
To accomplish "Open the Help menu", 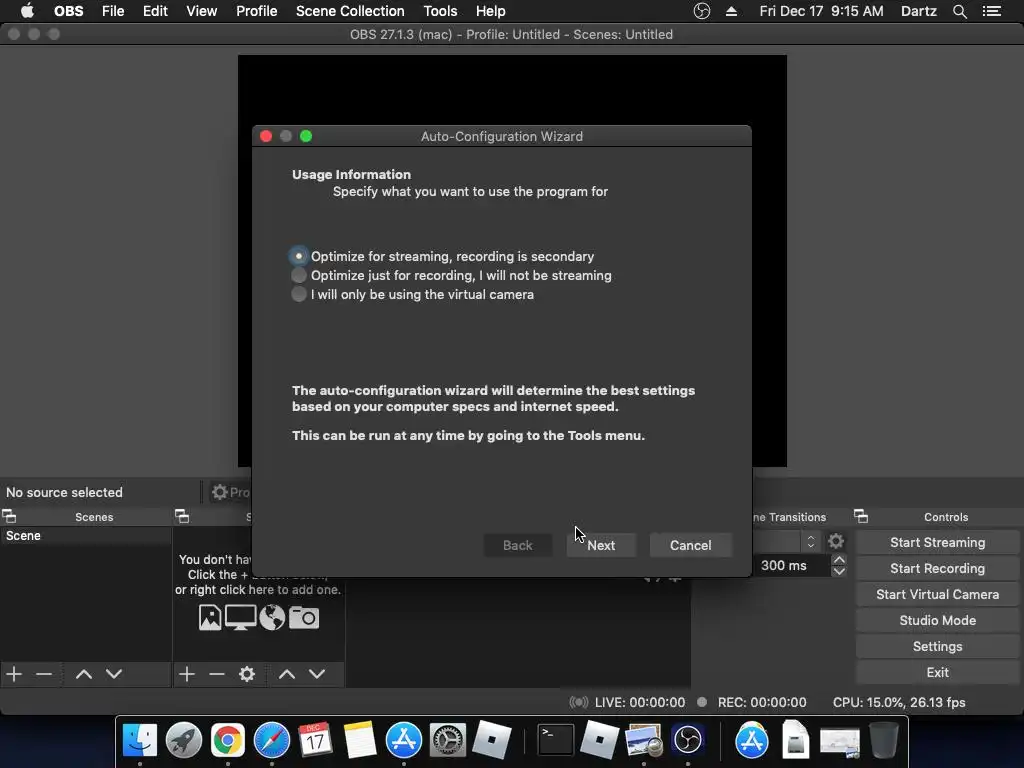I will [x=490, y=11].
